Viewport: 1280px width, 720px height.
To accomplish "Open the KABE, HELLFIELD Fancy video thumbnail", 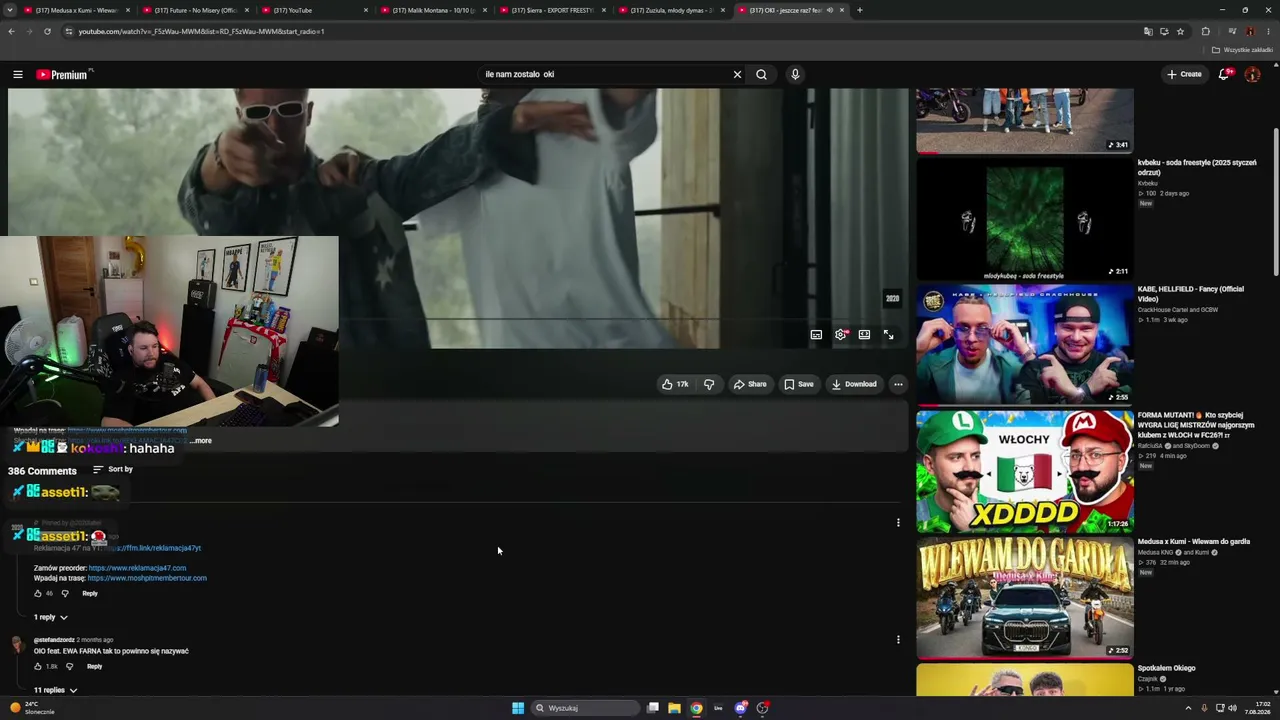I will point(1025,345).
